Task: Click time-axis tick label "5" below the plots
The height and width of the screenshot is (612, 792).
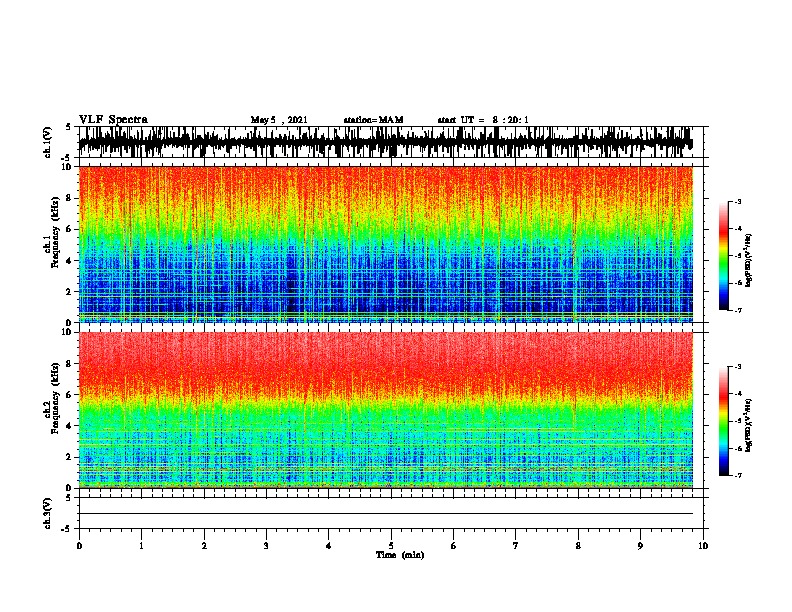Action: [391, 546]
